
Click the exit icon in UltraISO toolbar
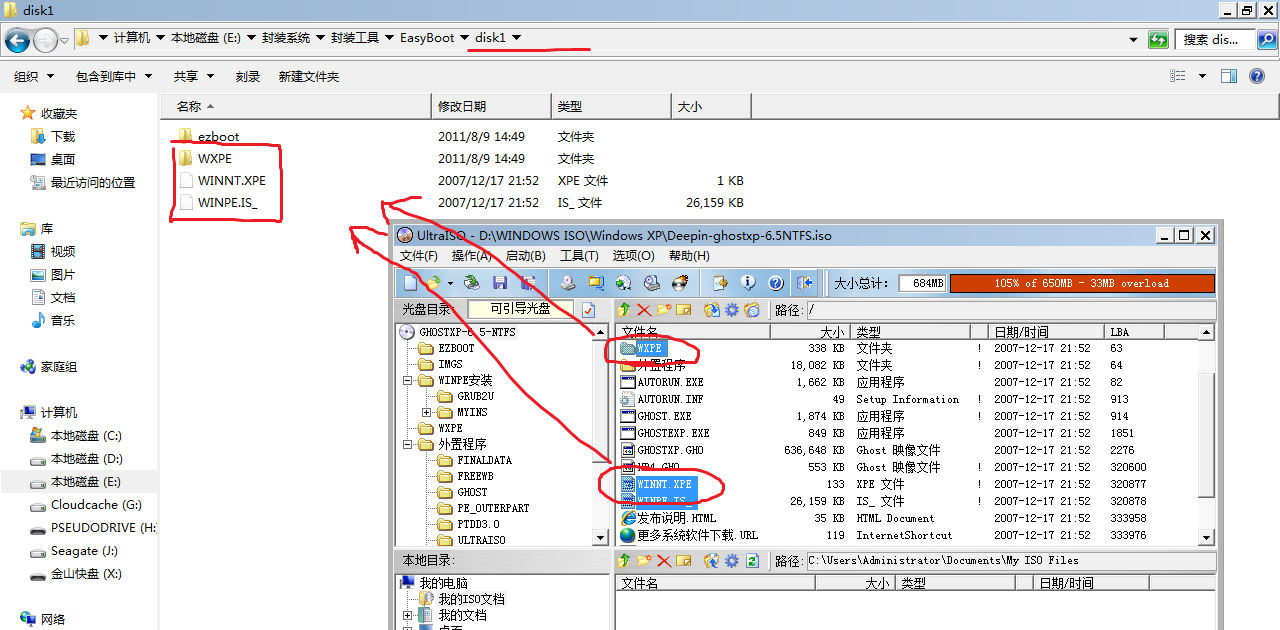pos(804,283)
